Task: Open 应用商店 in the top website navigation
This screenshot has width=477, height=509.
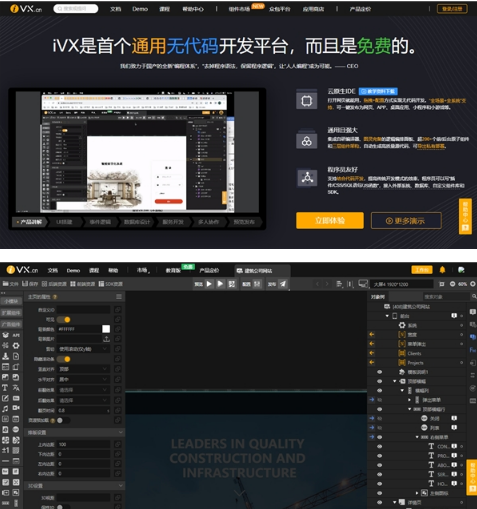Action: [313, 9]
